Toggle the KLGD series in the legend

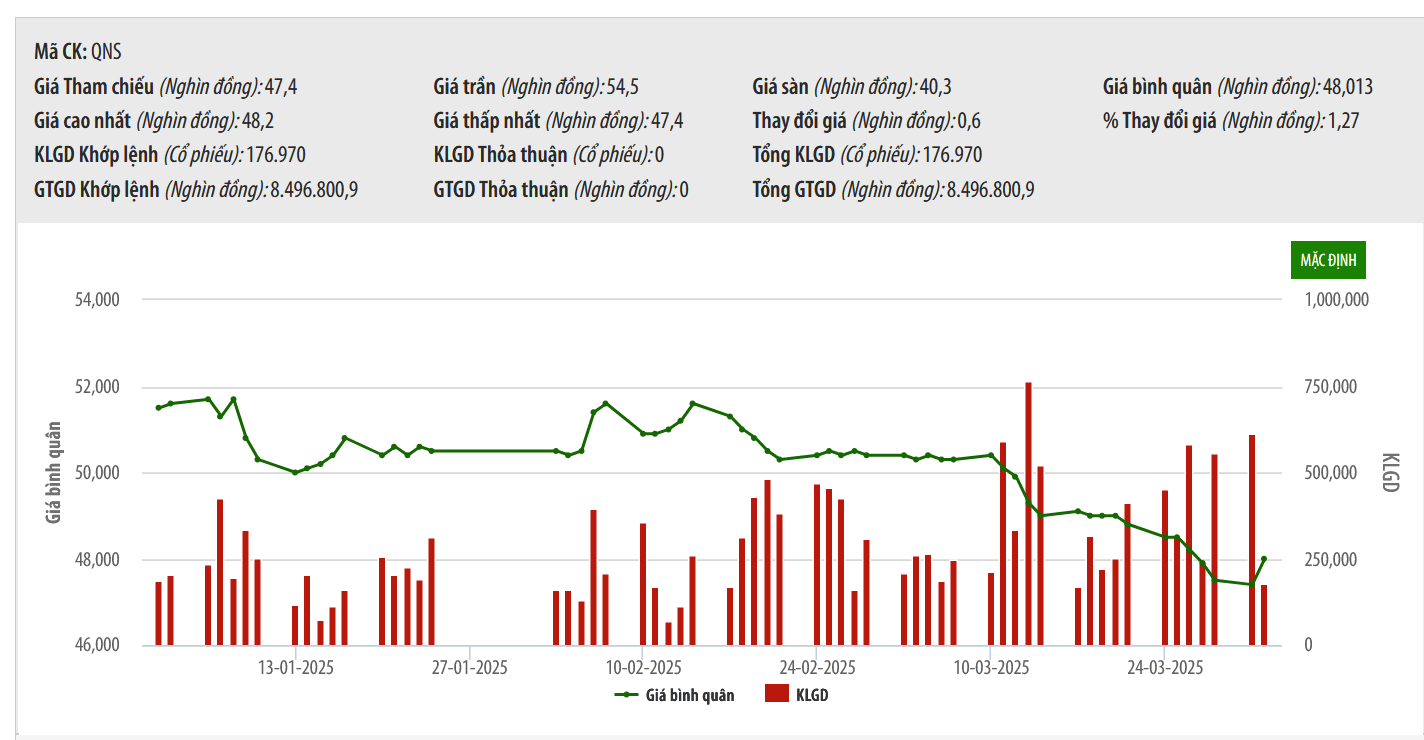[x=811, y=695]
